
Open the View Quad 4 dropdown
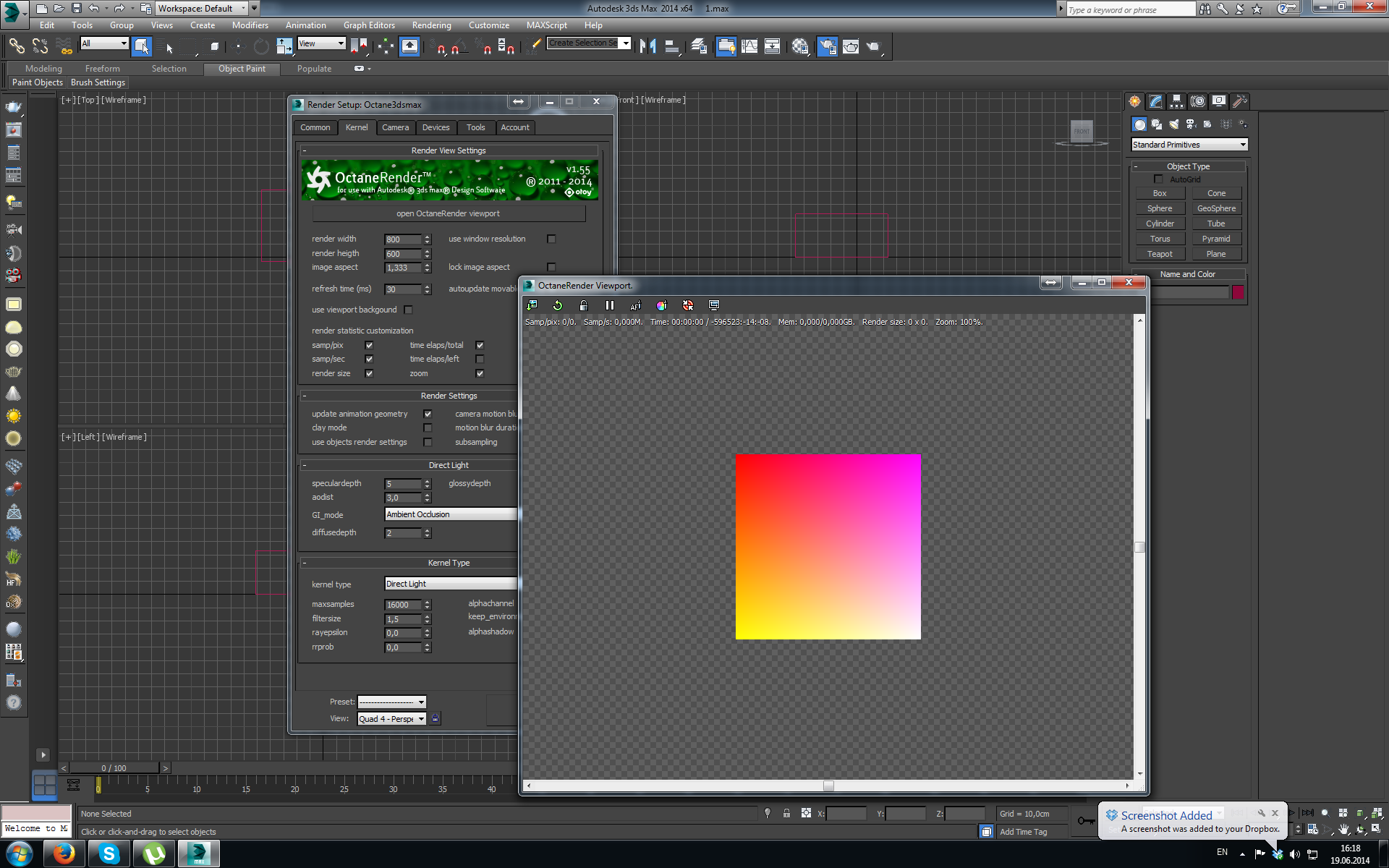(392, 718)
